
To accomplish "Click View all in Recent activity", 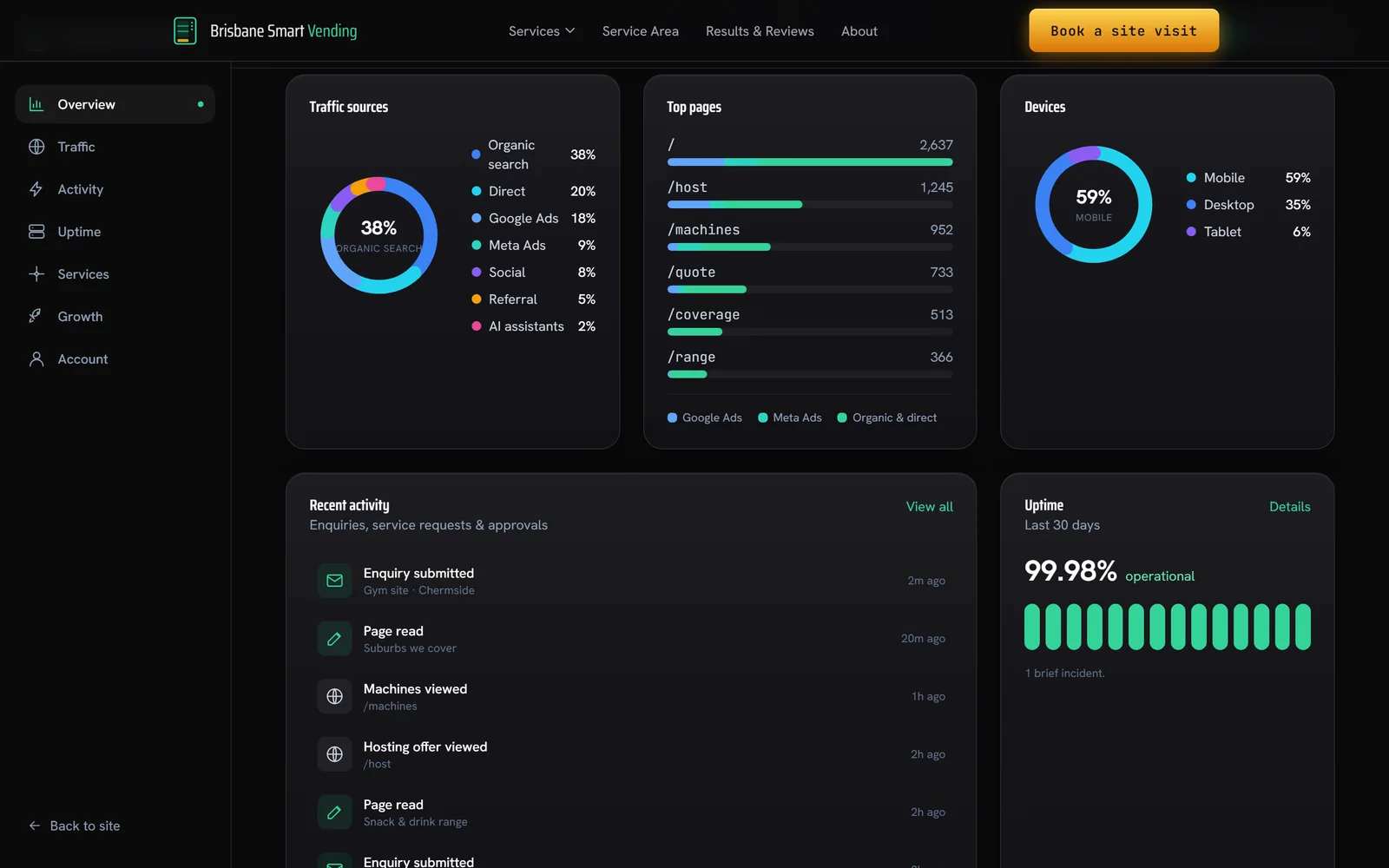I will click(x=929, y=507).
